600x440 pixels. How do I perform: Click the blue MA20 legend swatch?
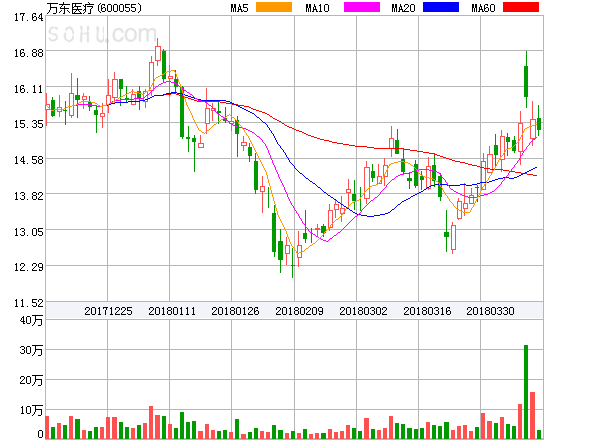point(441,7)
